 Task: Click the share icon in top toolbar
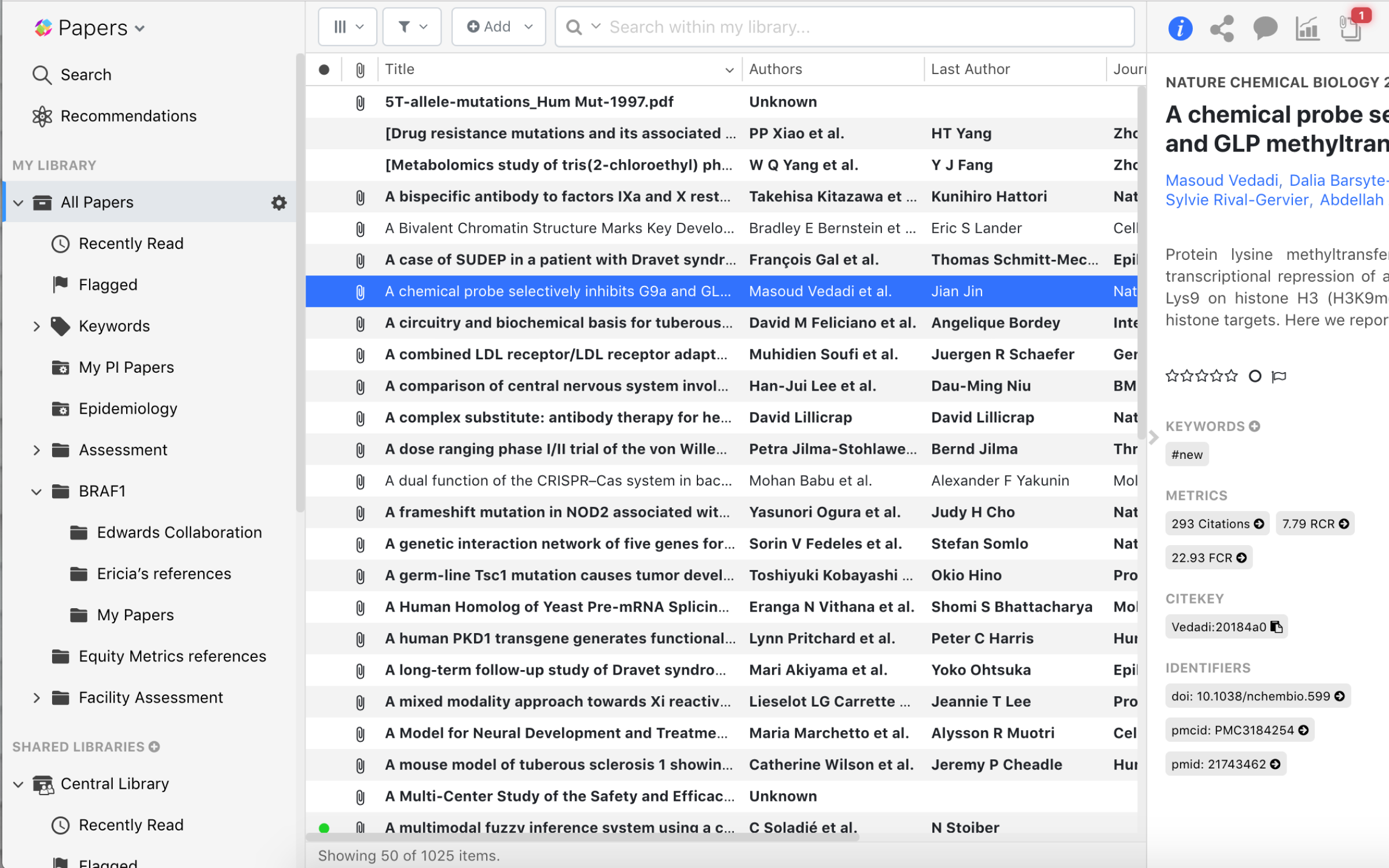click(1222, 28)
